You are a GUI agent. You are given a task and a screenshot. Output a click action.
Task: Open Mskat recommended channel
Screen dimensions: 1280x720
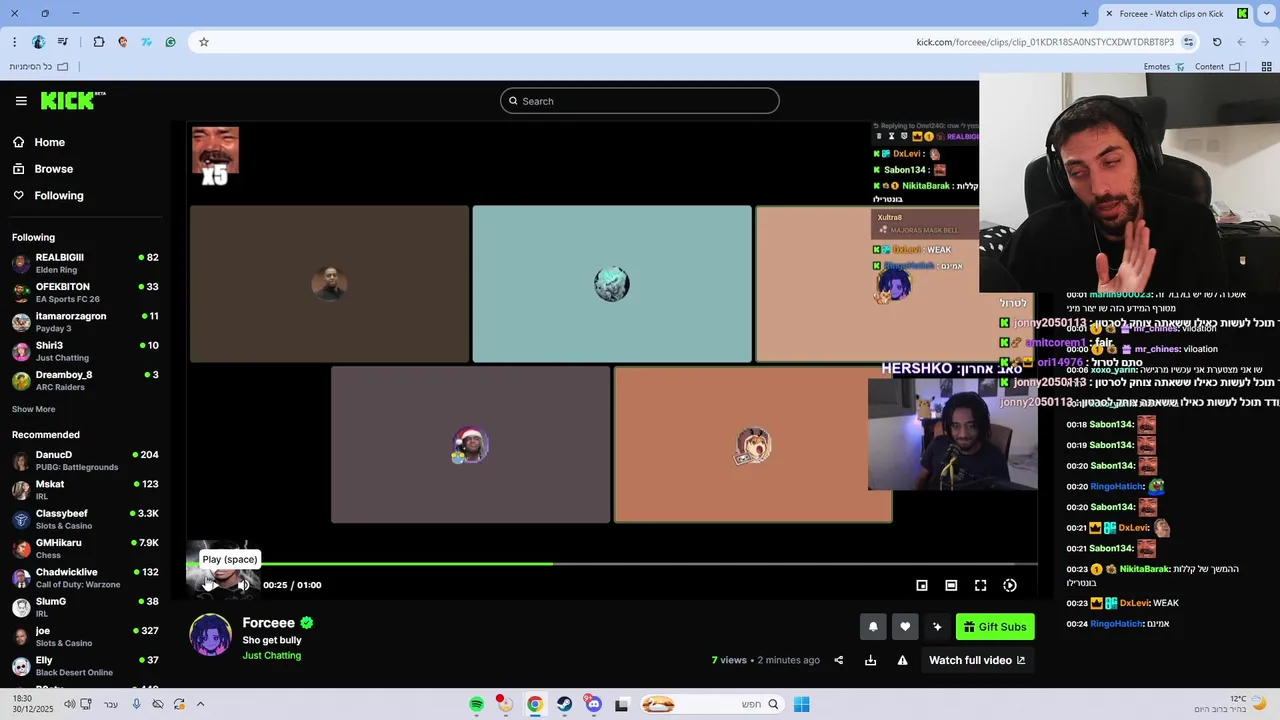pyautogui.click(x=86, y=490)
